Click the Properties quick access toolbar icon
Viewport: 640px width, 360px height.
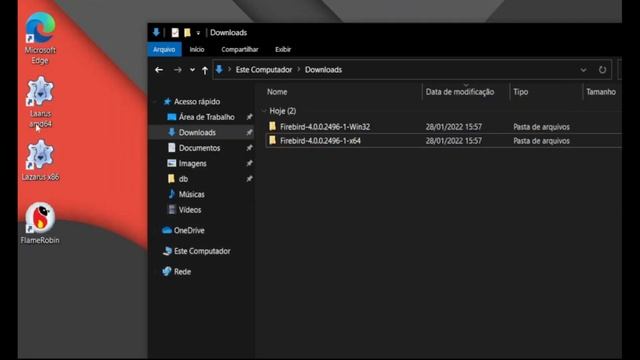pyautogui.click(x=175, y=33)
